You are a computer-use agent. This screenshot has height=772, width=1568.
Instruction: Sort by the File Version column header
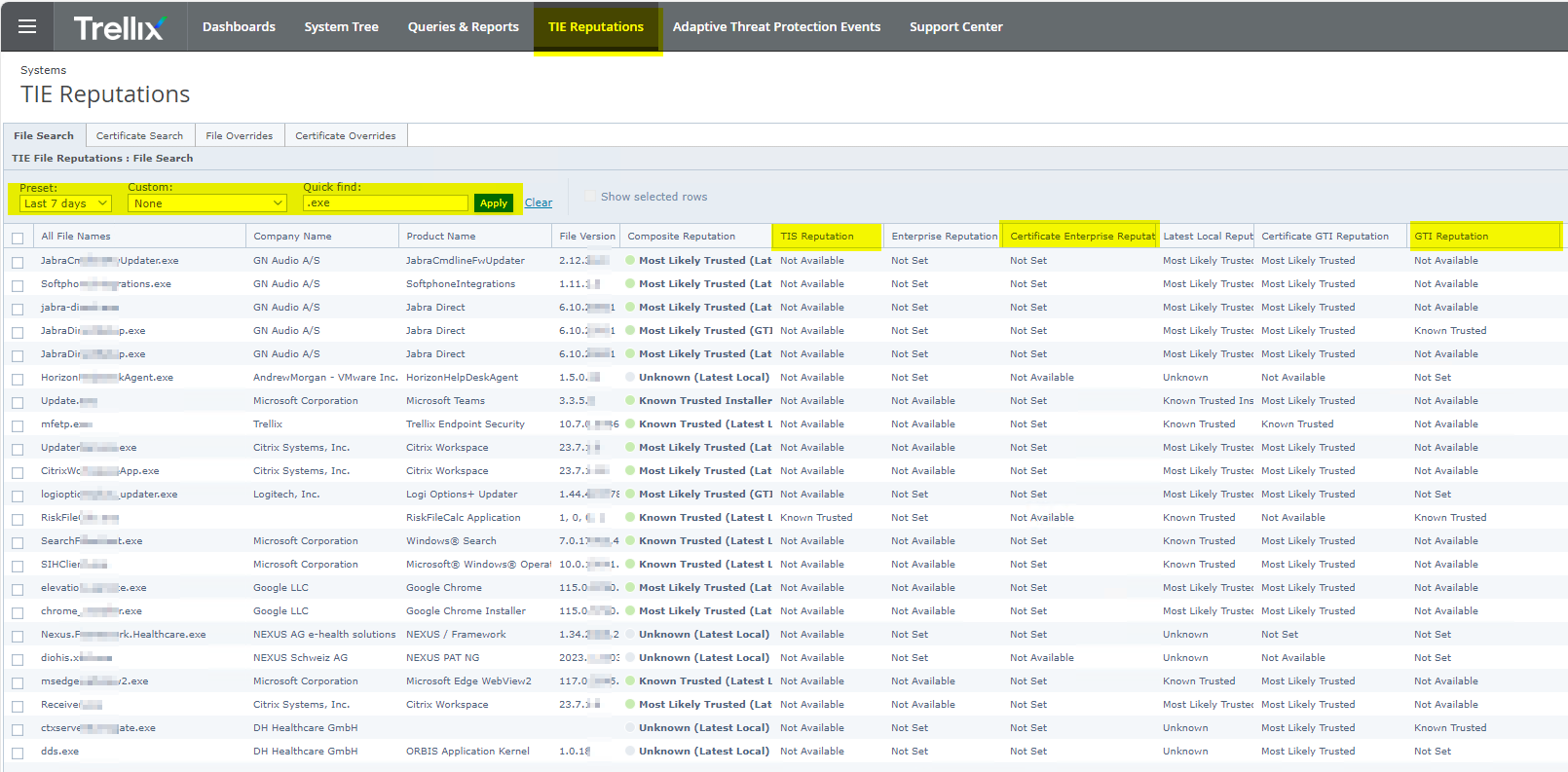pos(587,237)
